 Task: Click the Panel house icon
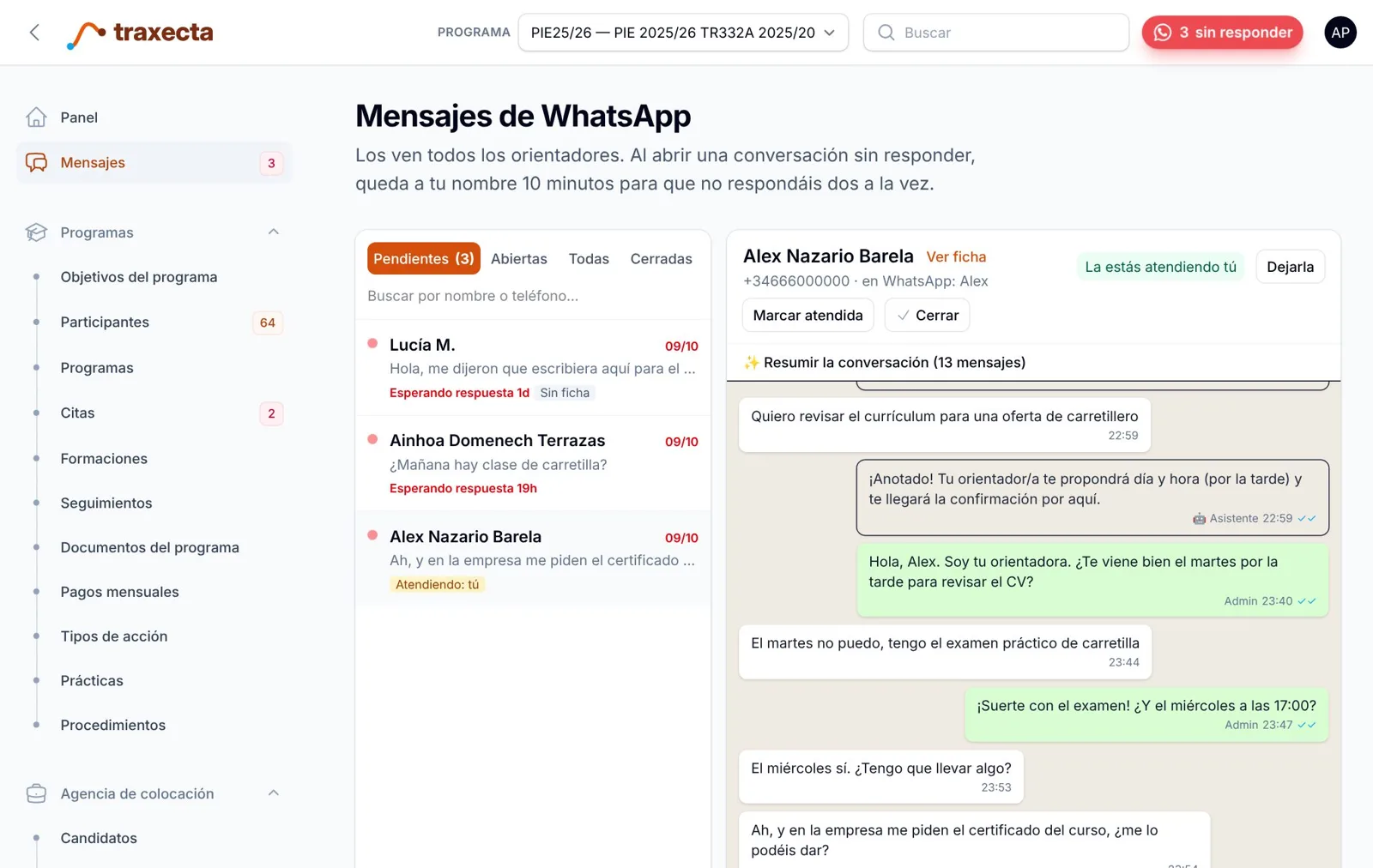pyautogui.click(x=36, y=118)
